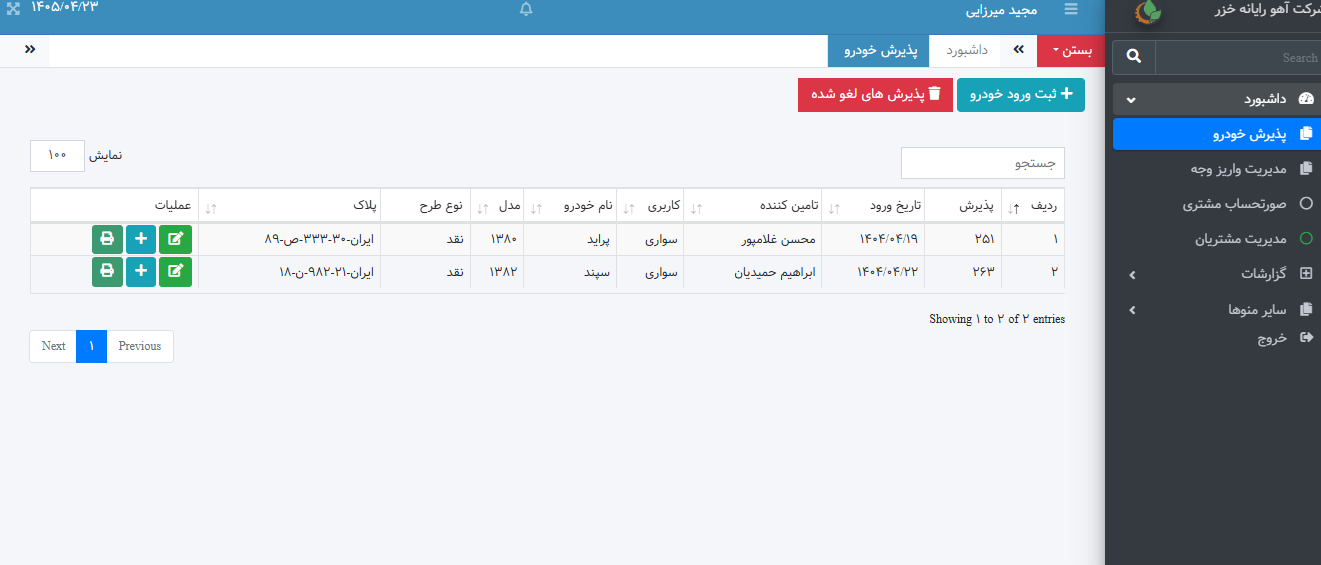Click the عملیات column header
Screen dimensions: 1321x565
115,205
